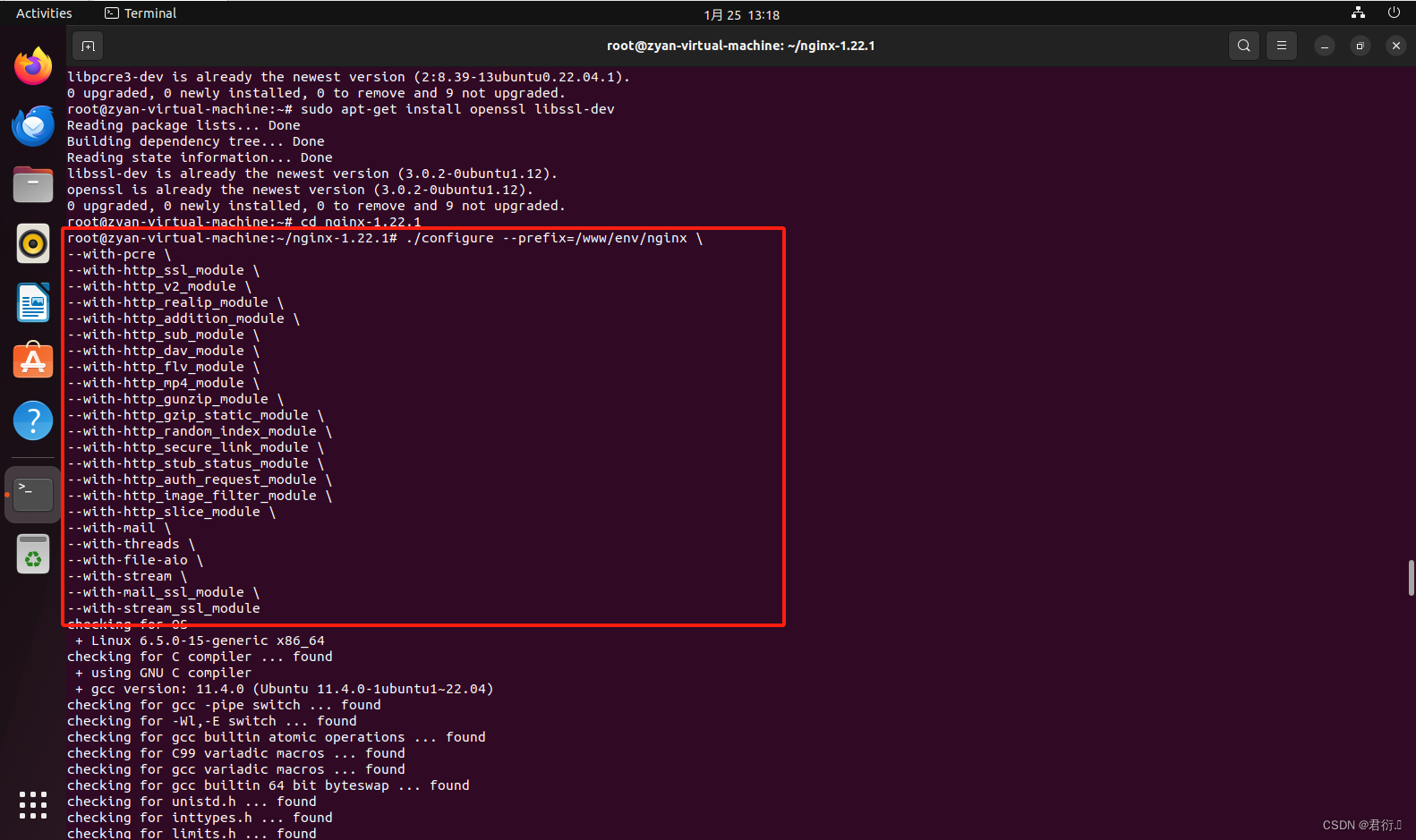
Task: Click 'checking for gcc builtin 64 bit byteswap' line
Action: point(269,785)
